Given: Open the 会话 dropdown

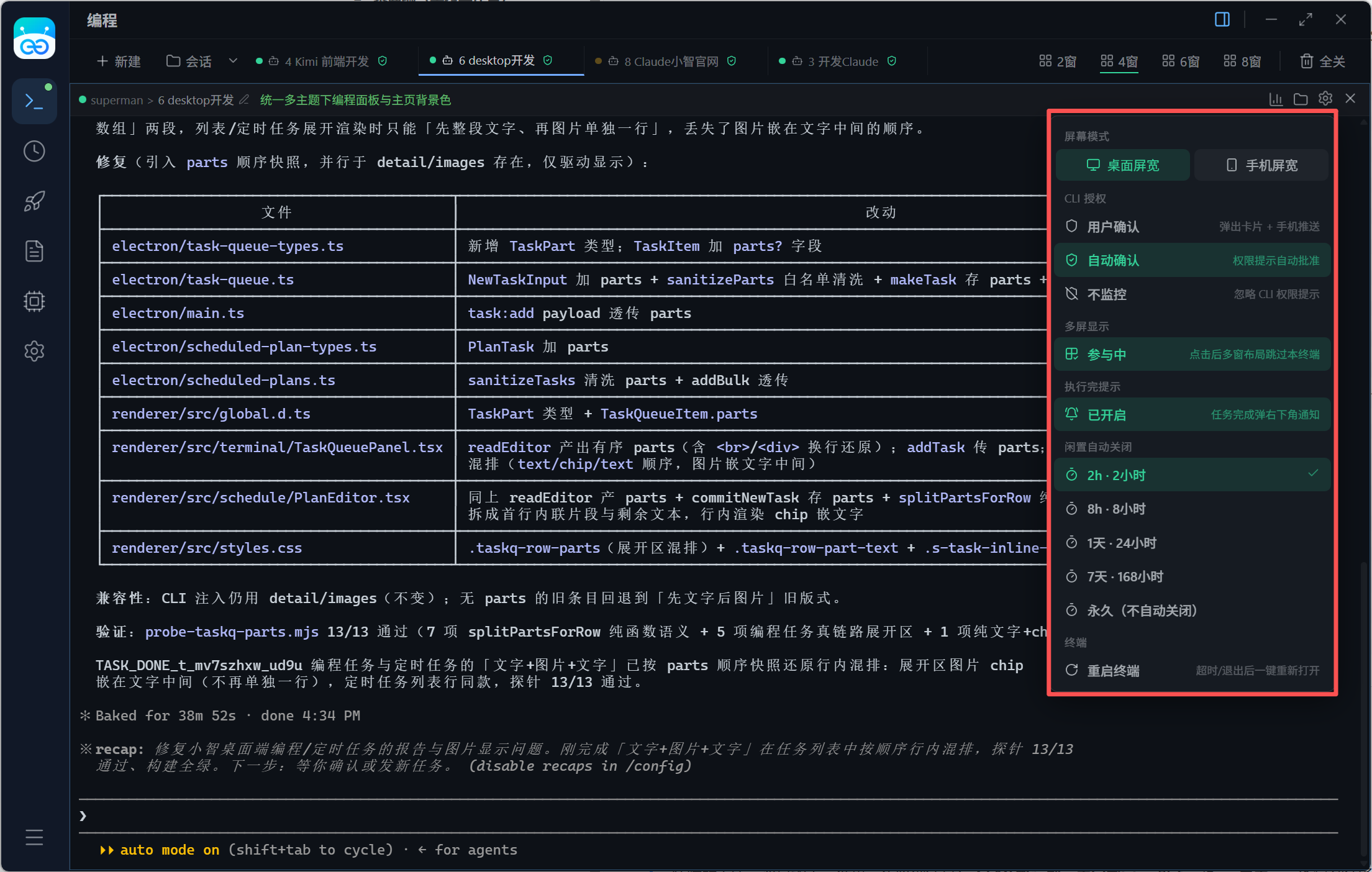Looking at the screenshot, I should pyautogui.click(x=202, y=61).
